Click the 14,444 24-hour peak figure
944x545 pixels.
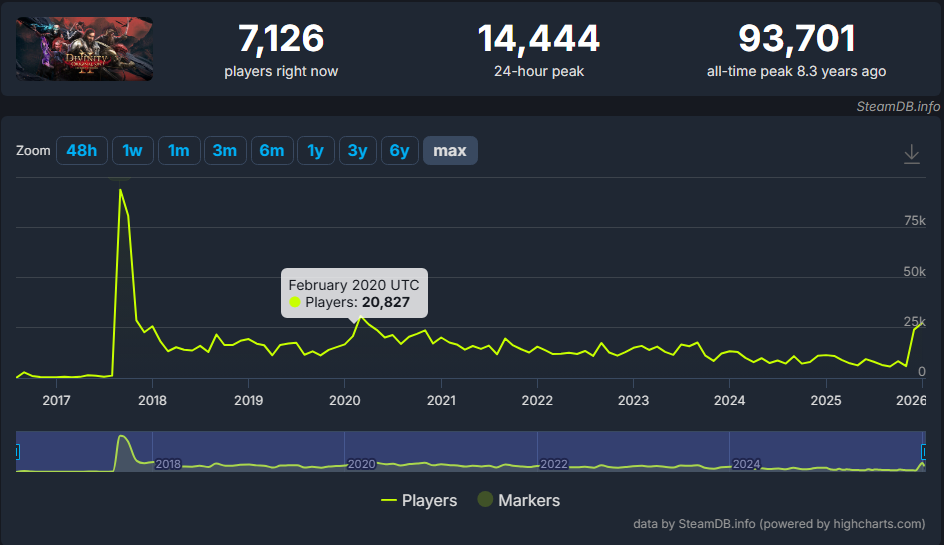(539, 39)
